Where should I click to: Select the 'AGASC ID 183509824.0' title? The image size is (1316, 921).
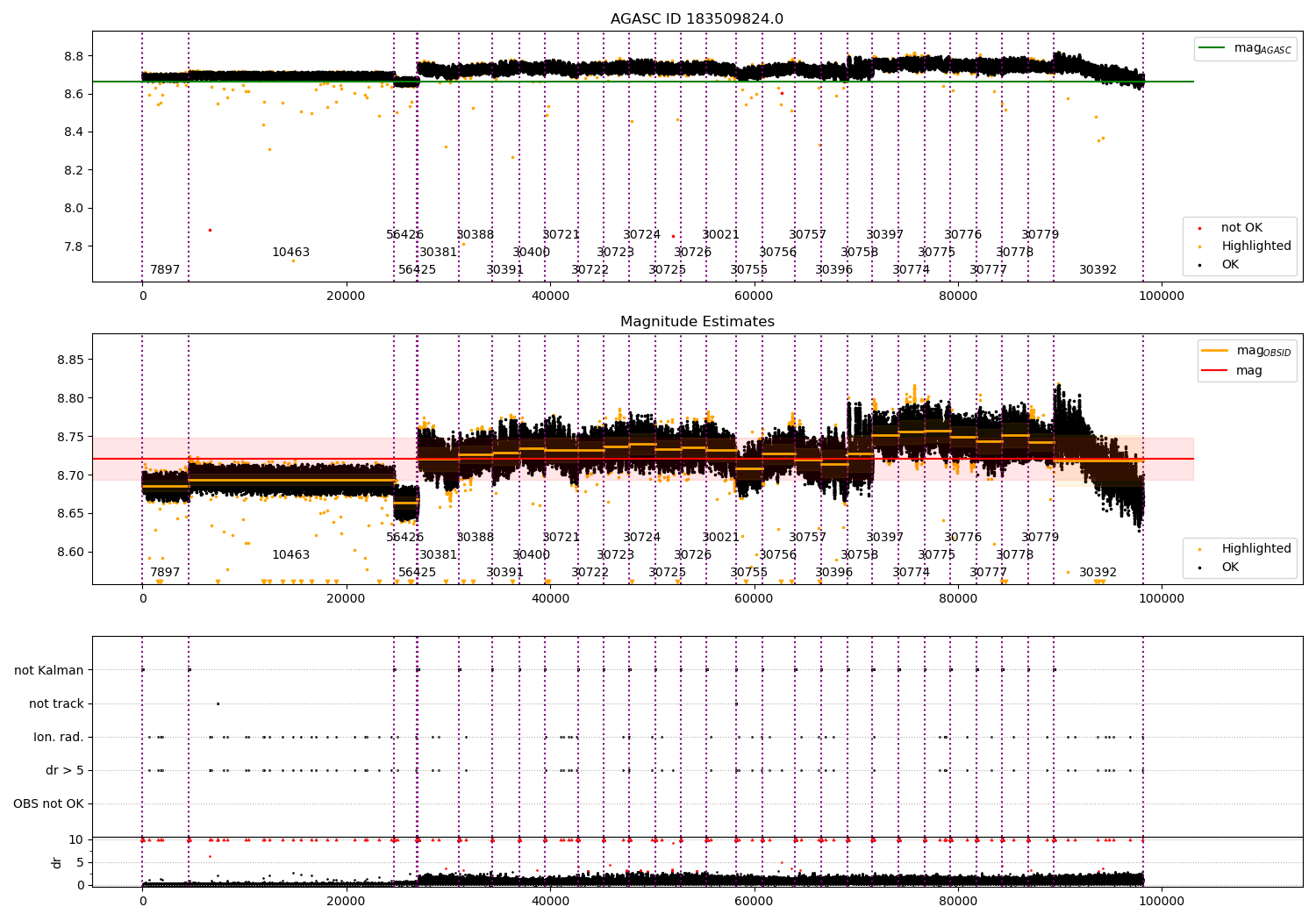click(x=697, y=19)
